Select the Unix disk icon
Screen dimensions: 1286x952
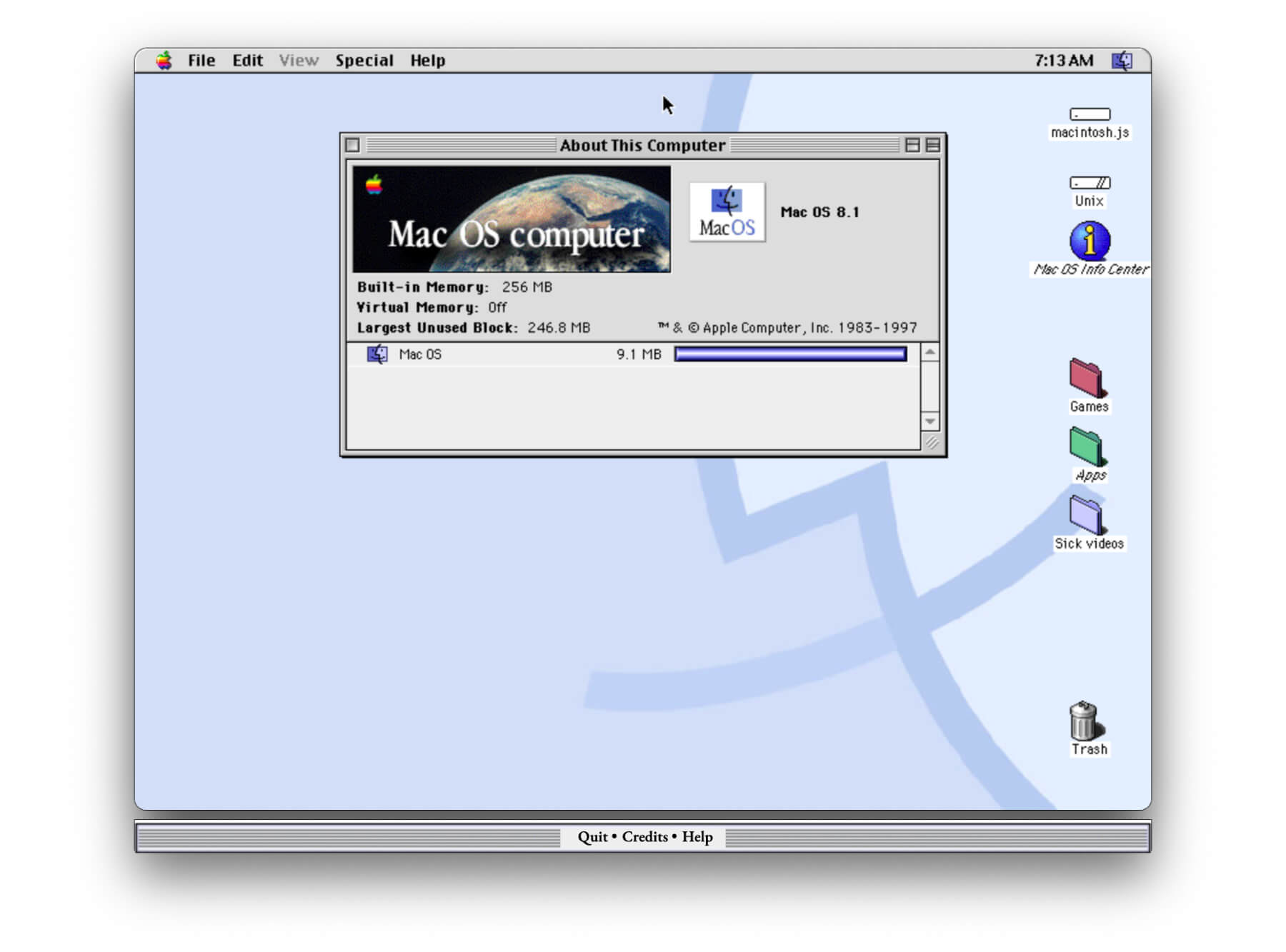[x=1090, y=183]
